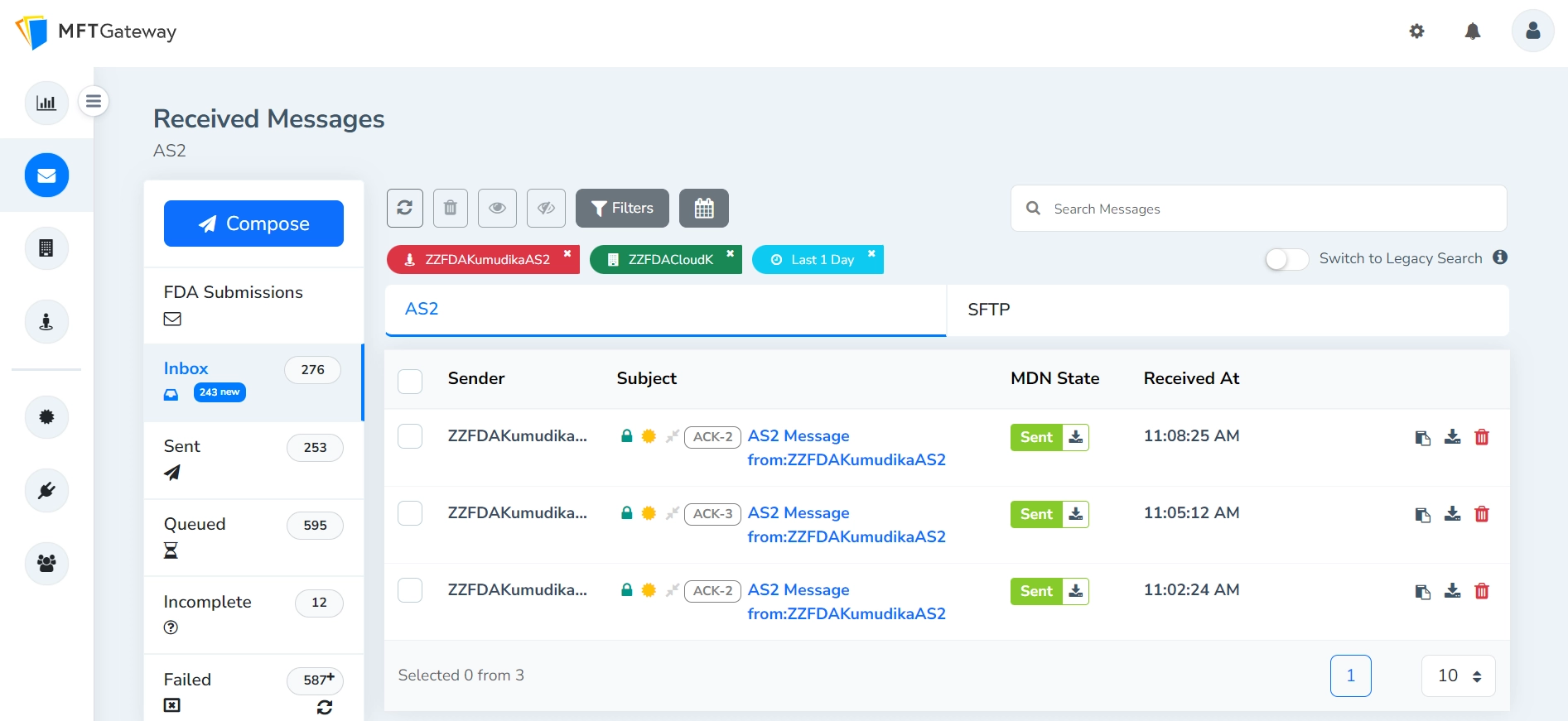Screen dimensions: 1568x721
Task: Expand the sidebar with the hamburger menu
Action: pos(94,101)
